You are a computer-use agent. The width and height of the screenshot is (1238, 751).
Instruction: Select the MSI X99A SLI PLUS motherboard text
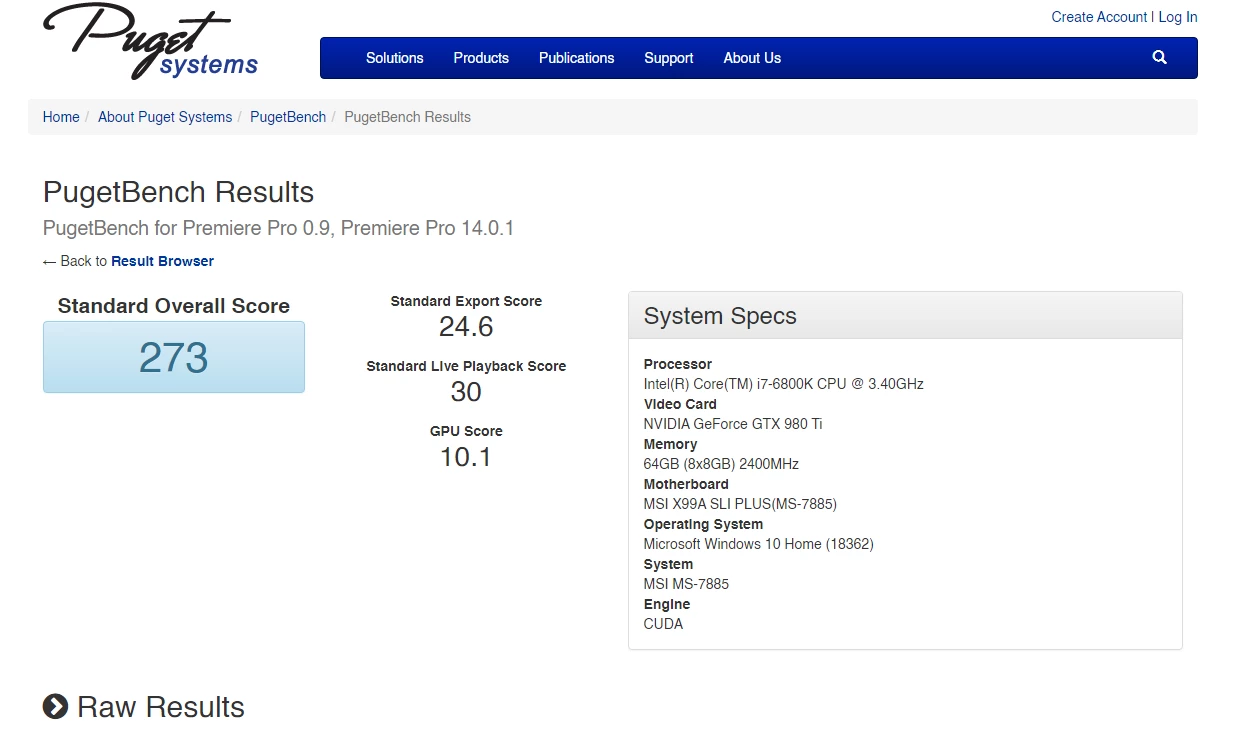(x=740, y=504)
